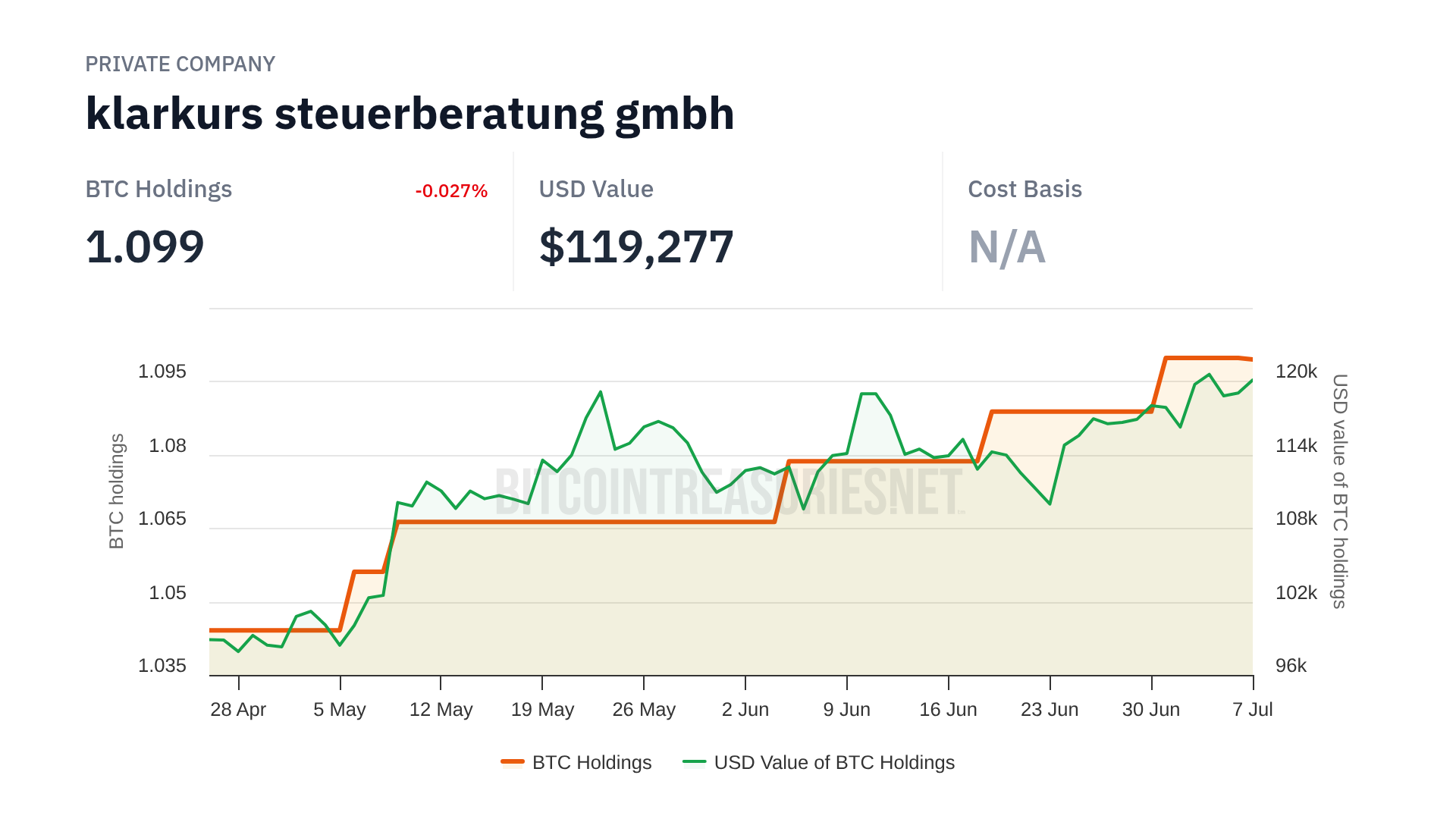This screenshot has height=819, width=1456.
Task: Toggle the BTC Holdings legend series
Action: [x=591, y=762]
